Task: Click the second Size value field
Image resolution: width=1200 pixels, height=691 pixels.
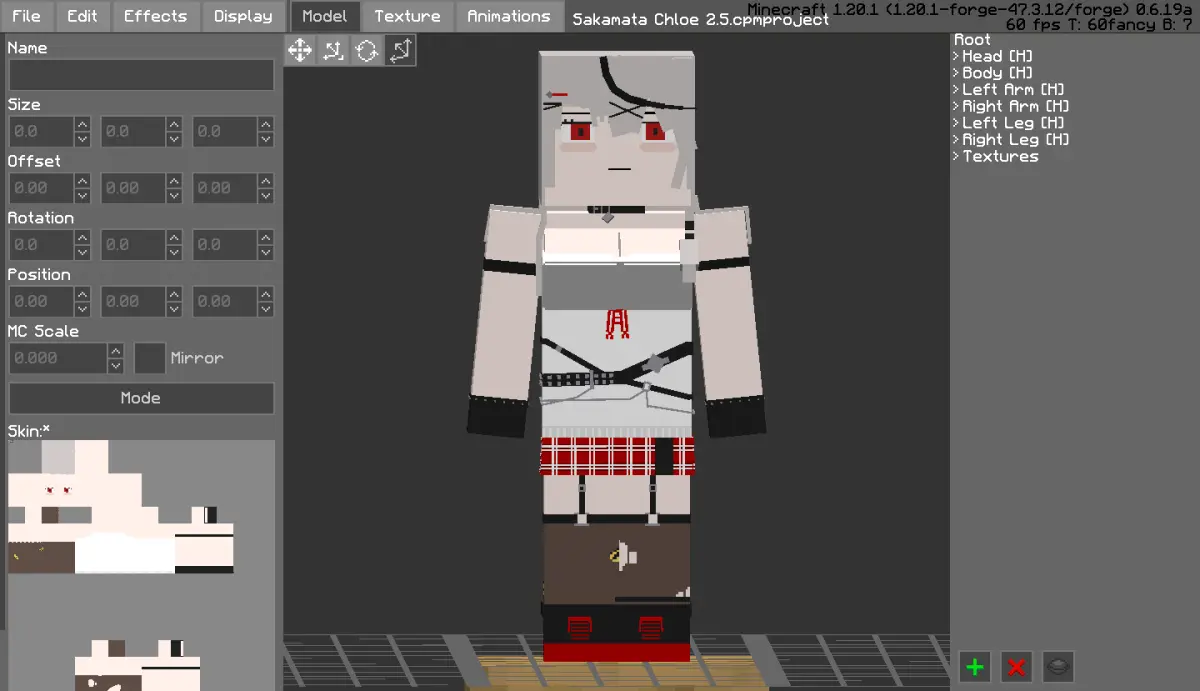Action: pyautogui.click(x=133, y=131)
